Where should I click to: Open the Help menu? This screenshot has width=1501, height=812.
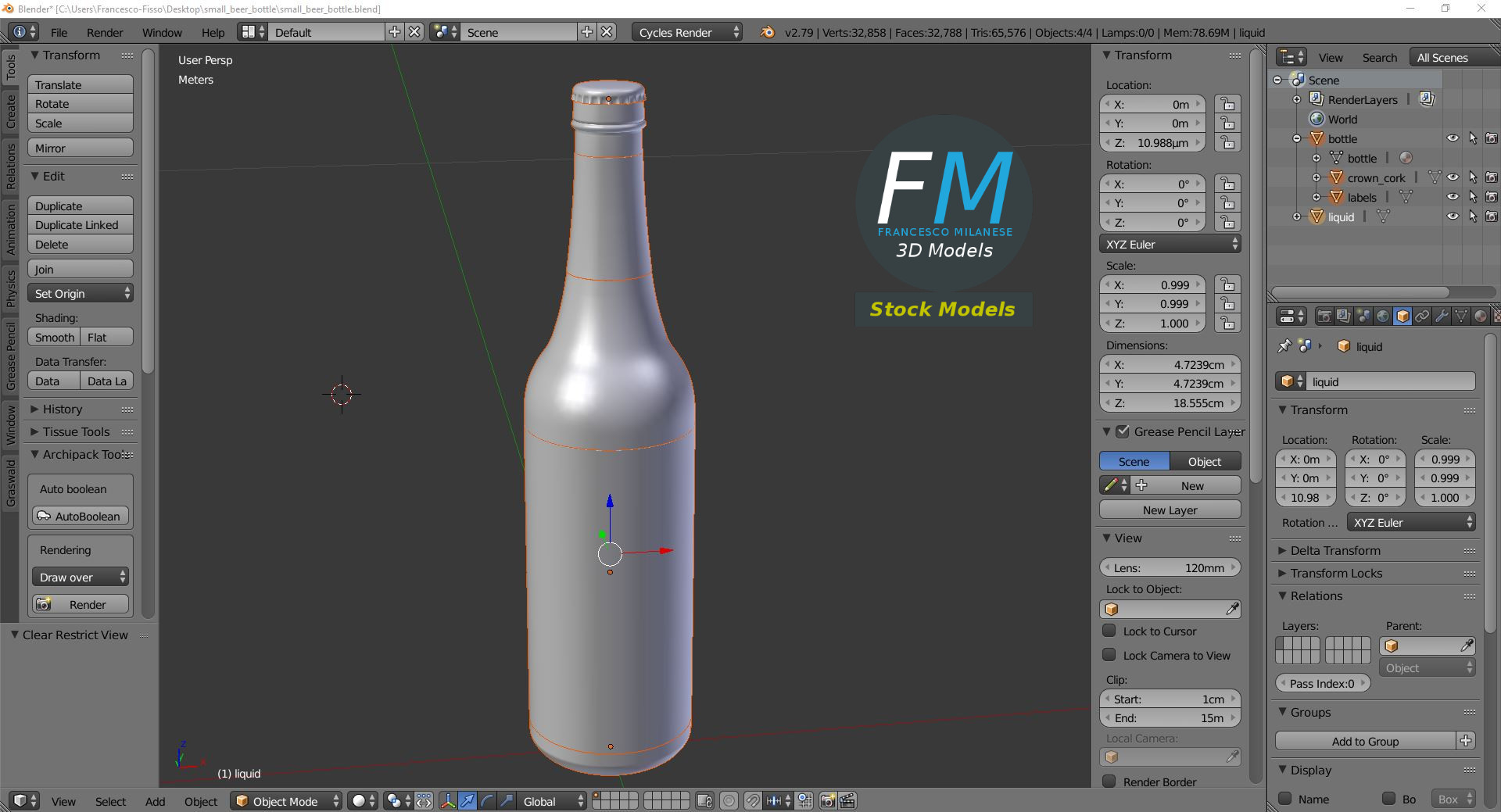point(213,32)
